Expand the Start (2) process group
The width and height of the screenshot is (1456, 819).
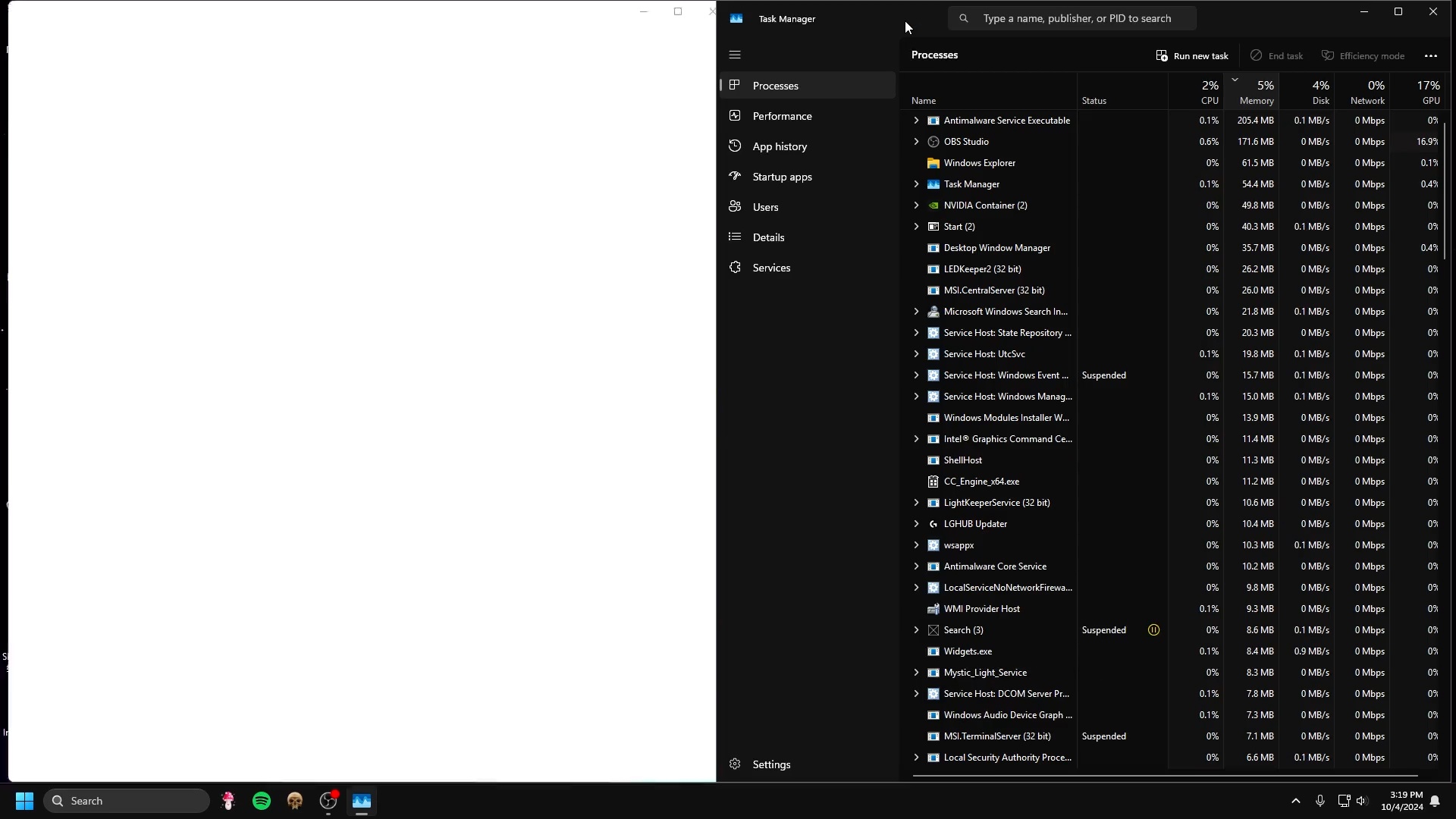pos(916,227)
